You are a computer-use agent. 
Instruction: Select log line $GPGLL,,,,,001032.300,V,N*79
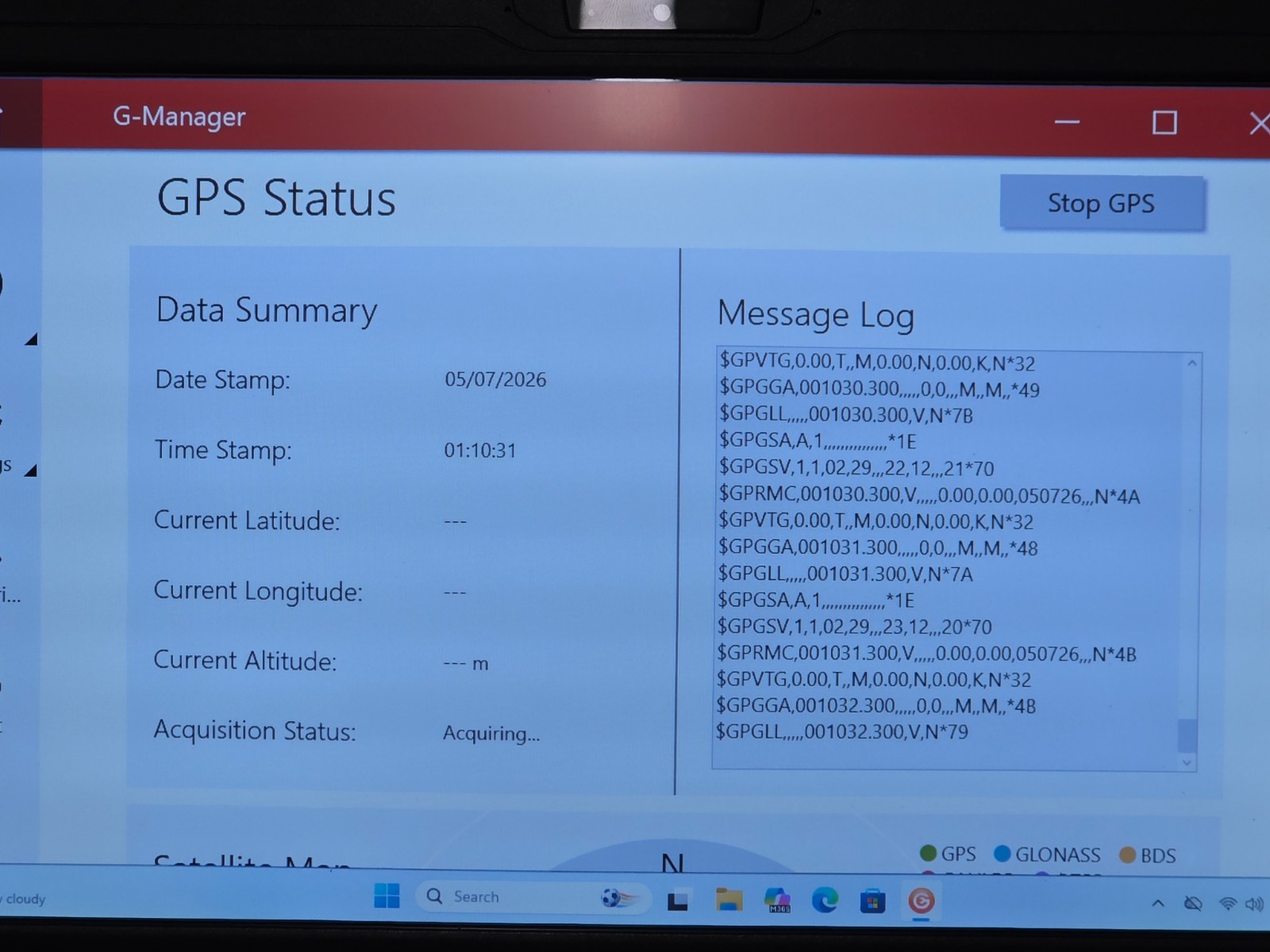842,731
